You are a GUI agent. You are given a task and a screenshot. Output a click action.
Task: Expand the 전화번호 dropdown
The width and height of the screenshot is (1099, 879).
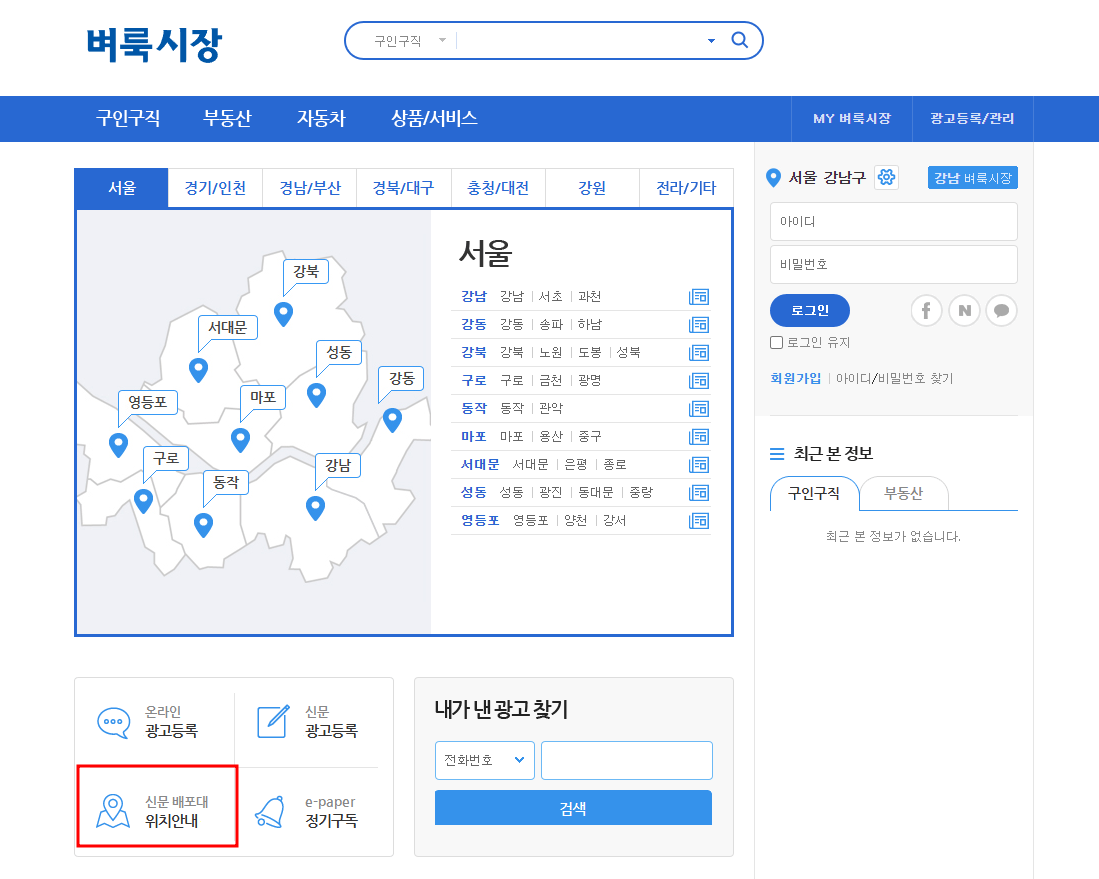tap(485, 760)
